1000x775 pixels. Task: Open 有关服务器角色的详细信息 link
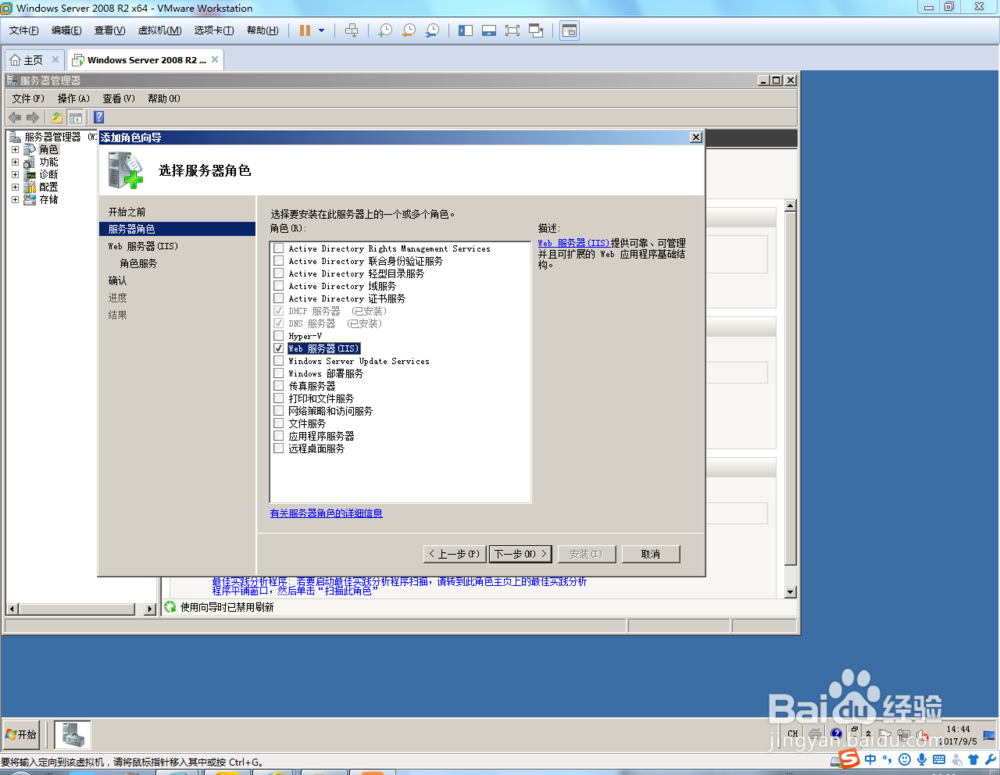[326, 513]
